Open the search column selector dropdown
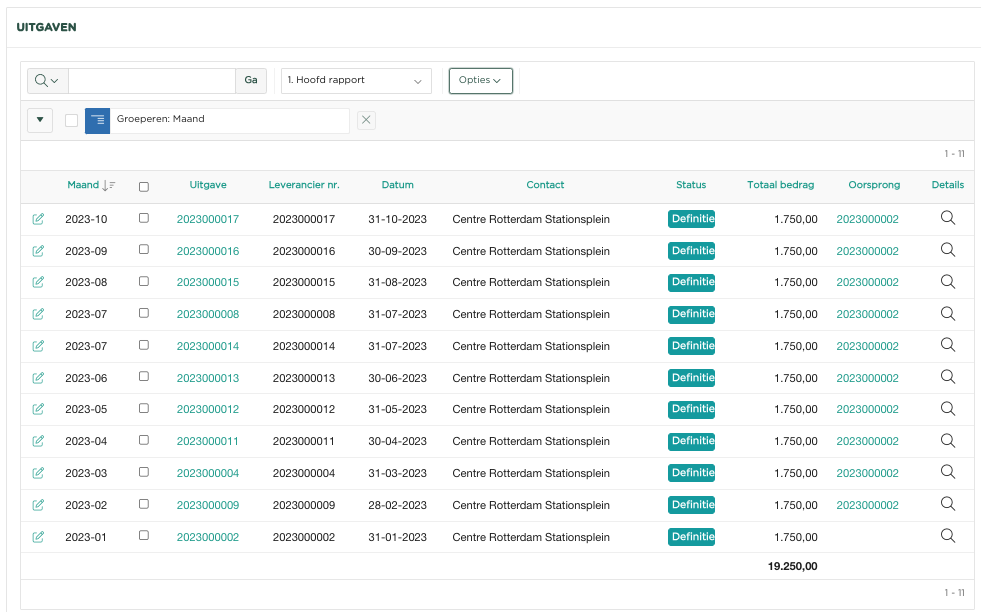 [x=46, y=81]
